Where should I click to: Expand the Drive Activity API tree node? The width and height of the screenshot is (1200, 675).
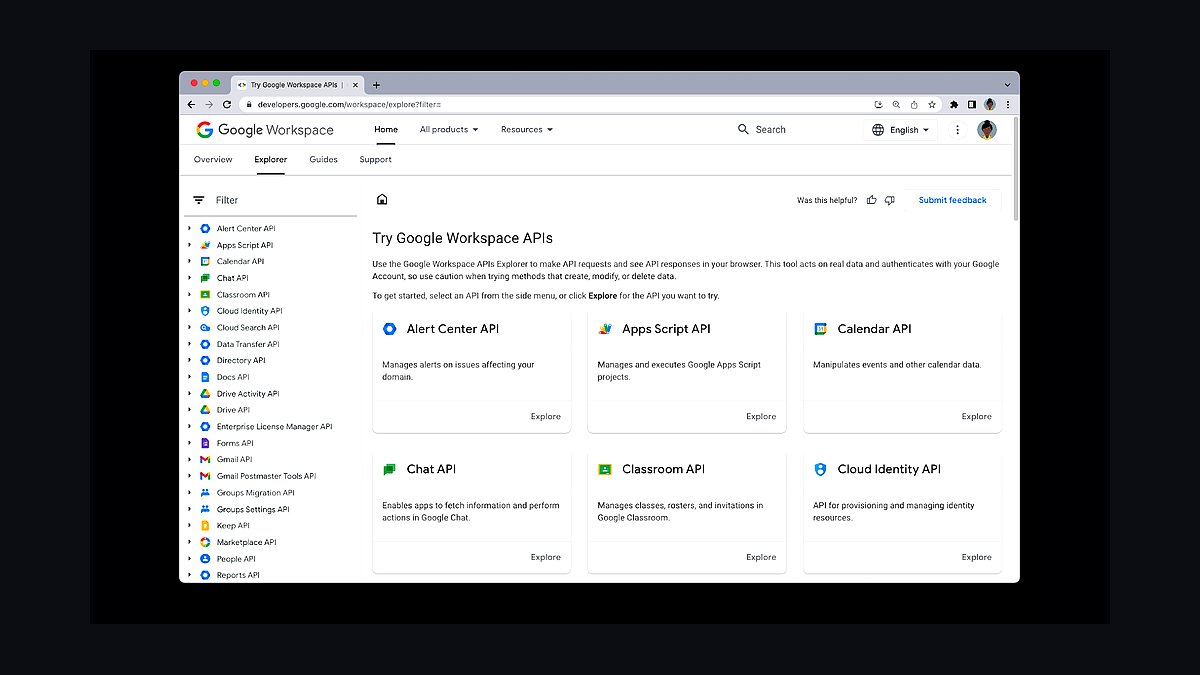tap(189, 394)
